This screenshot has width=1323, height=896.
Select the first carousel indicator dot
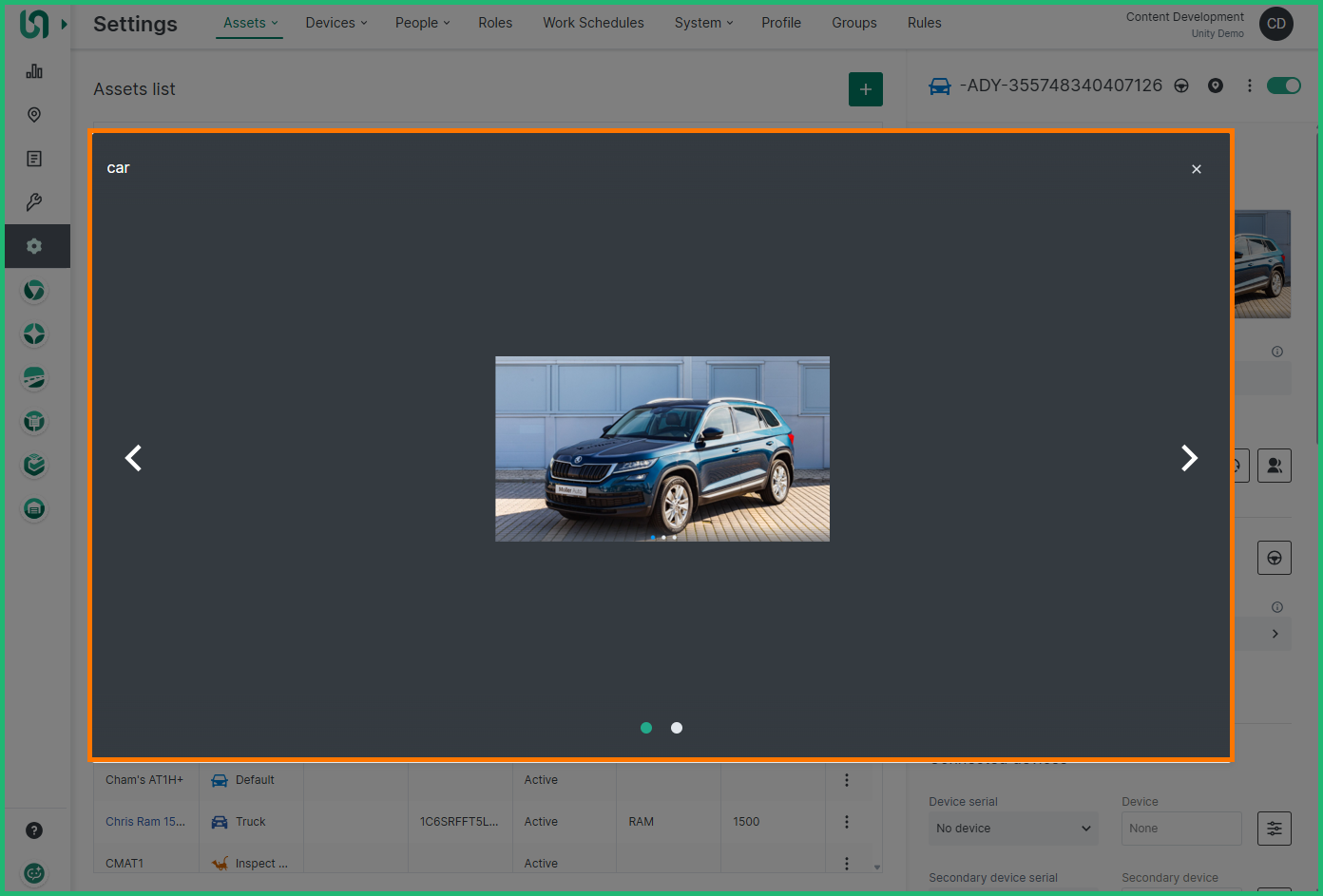point(646,728)
